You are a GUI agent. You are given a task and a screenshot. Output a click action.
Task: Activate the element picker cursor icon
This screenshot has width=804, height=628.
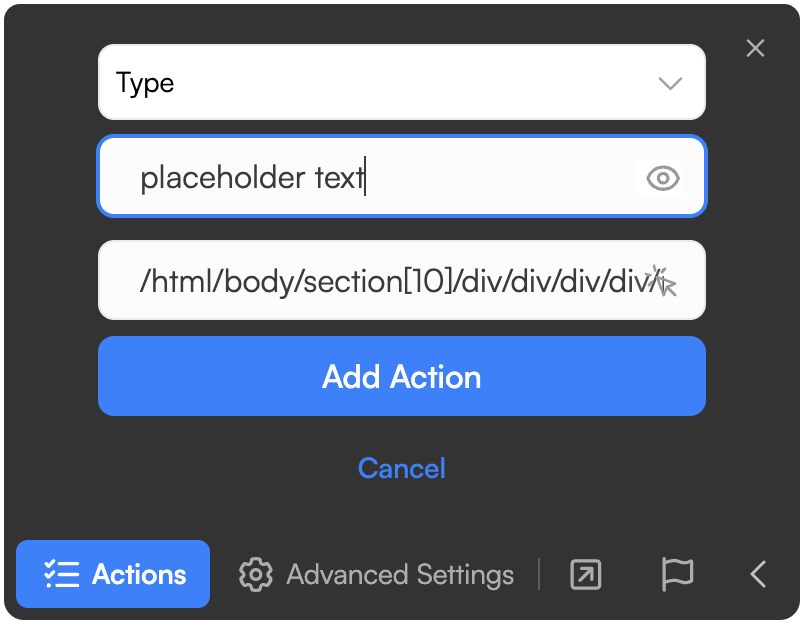661,281
